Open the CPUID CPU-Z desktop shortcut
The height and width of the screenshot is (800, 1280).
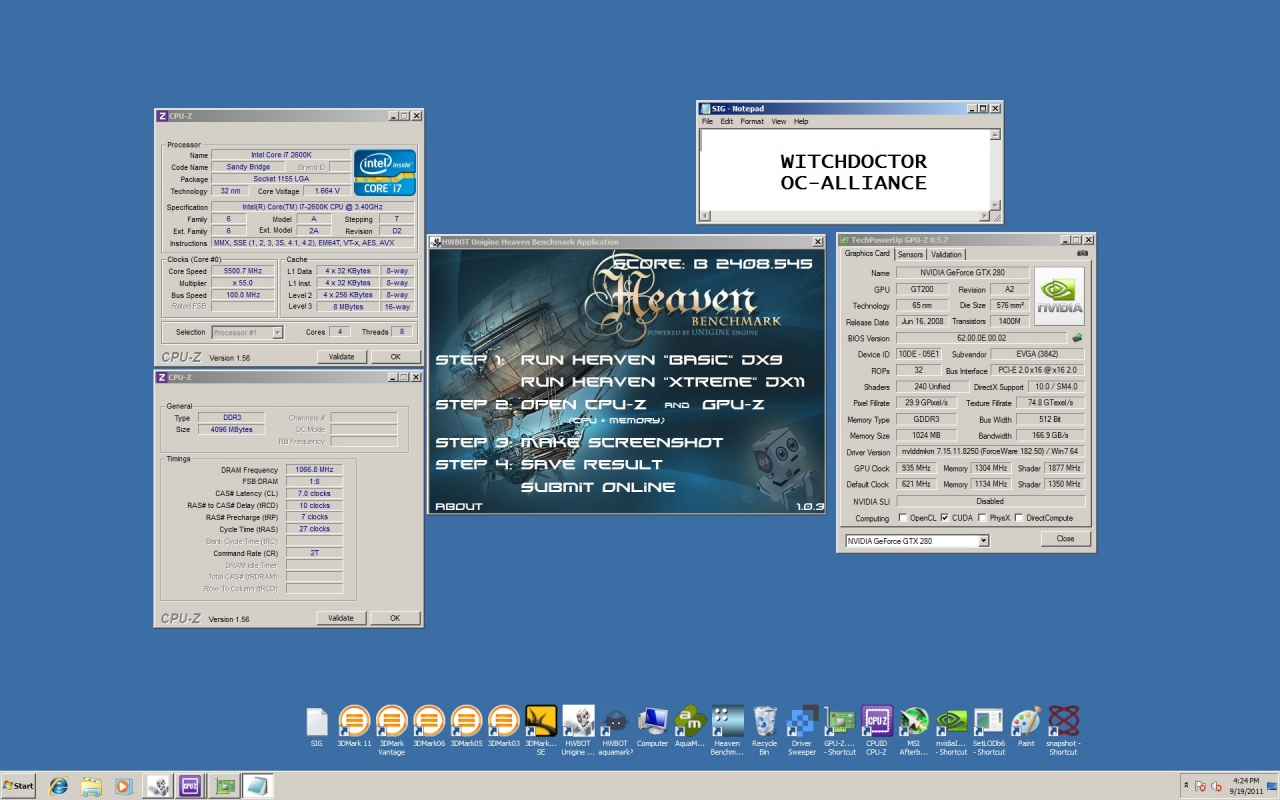point(877,722)
